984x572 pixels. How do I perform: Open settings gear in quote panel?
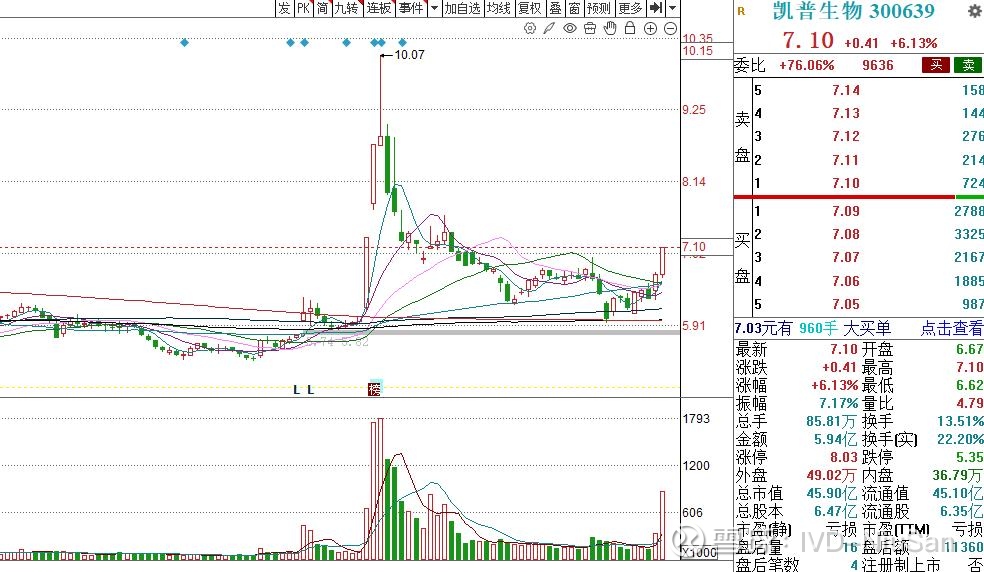click(975, 11)
